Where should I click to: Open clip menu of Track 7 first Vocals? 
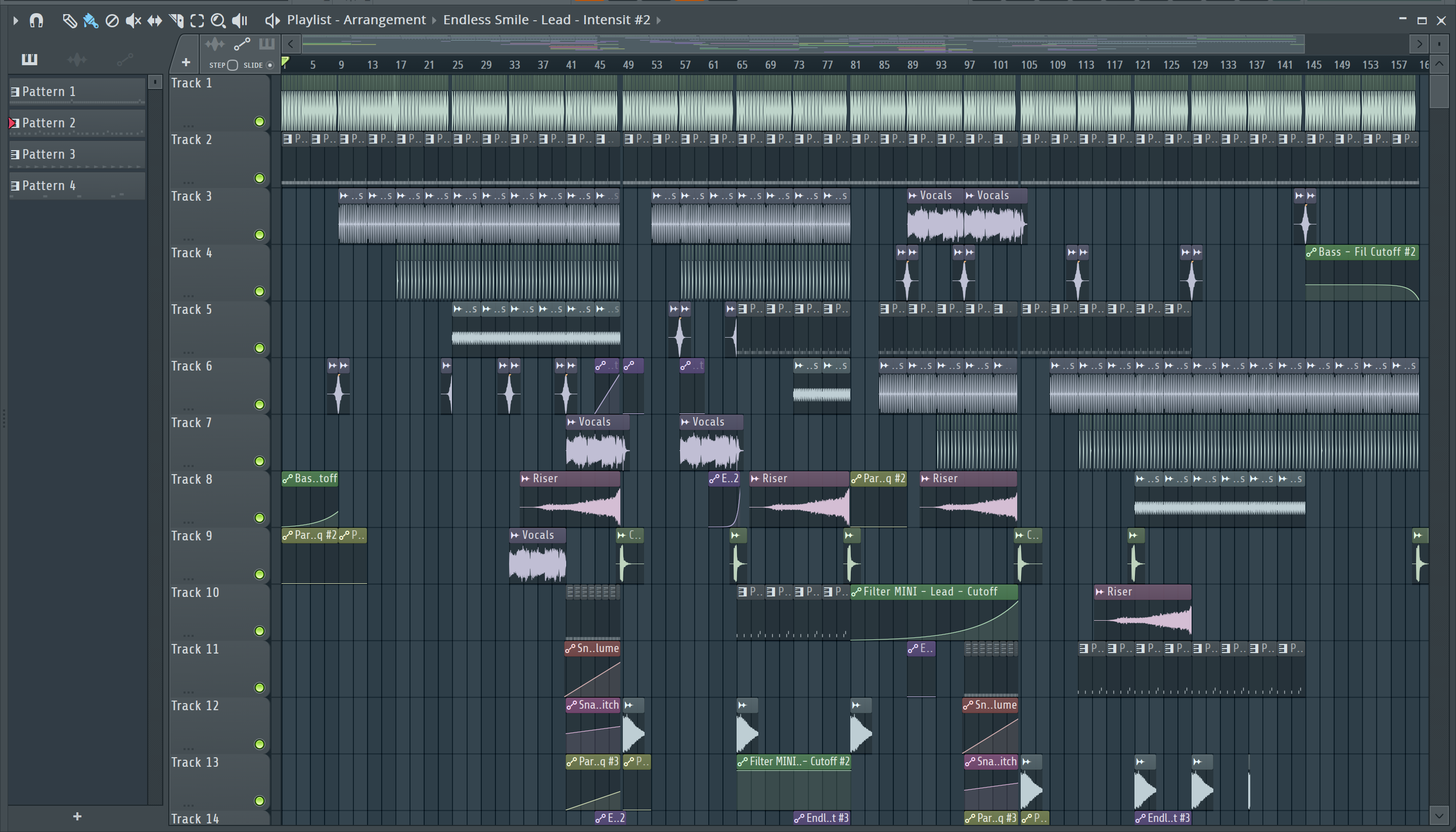coord(571,422)
